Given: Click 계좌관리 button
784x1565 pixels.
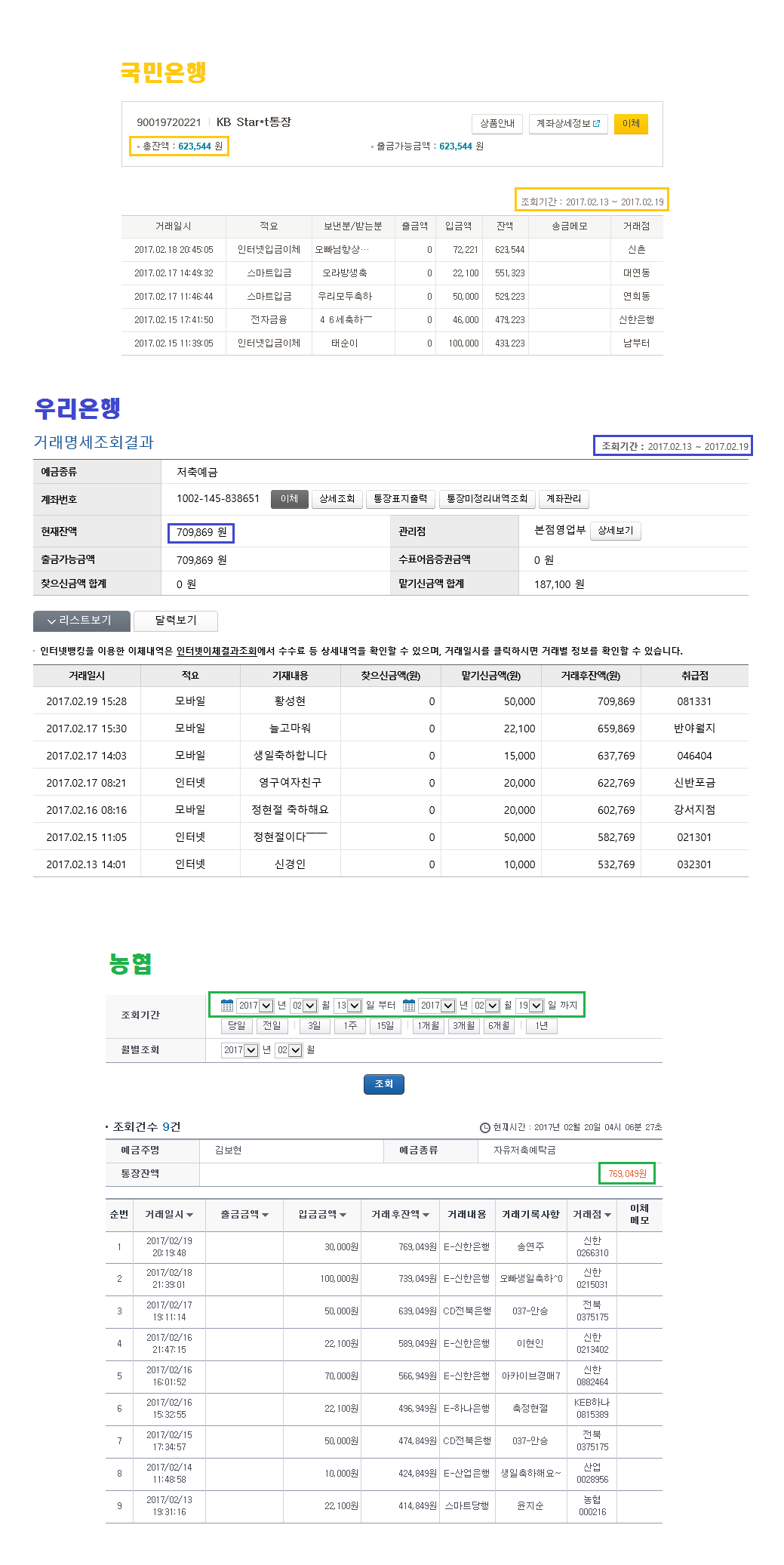Looking at the screenshot, I should tap(564, 499).
